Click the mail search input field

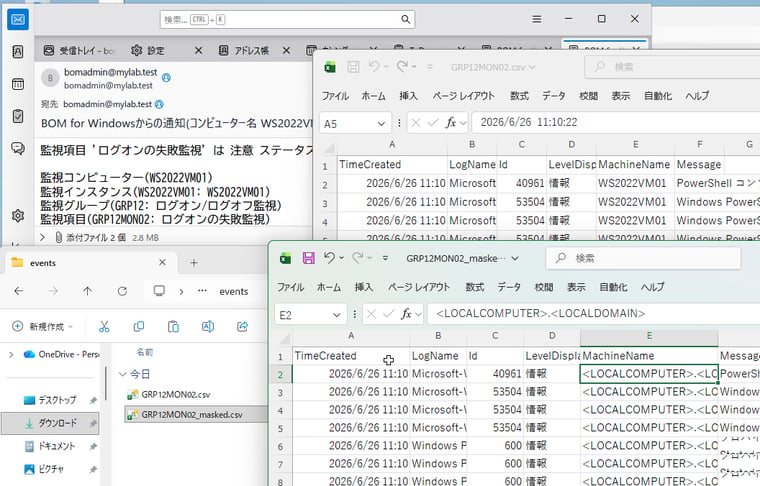click(x=287, y=19)
